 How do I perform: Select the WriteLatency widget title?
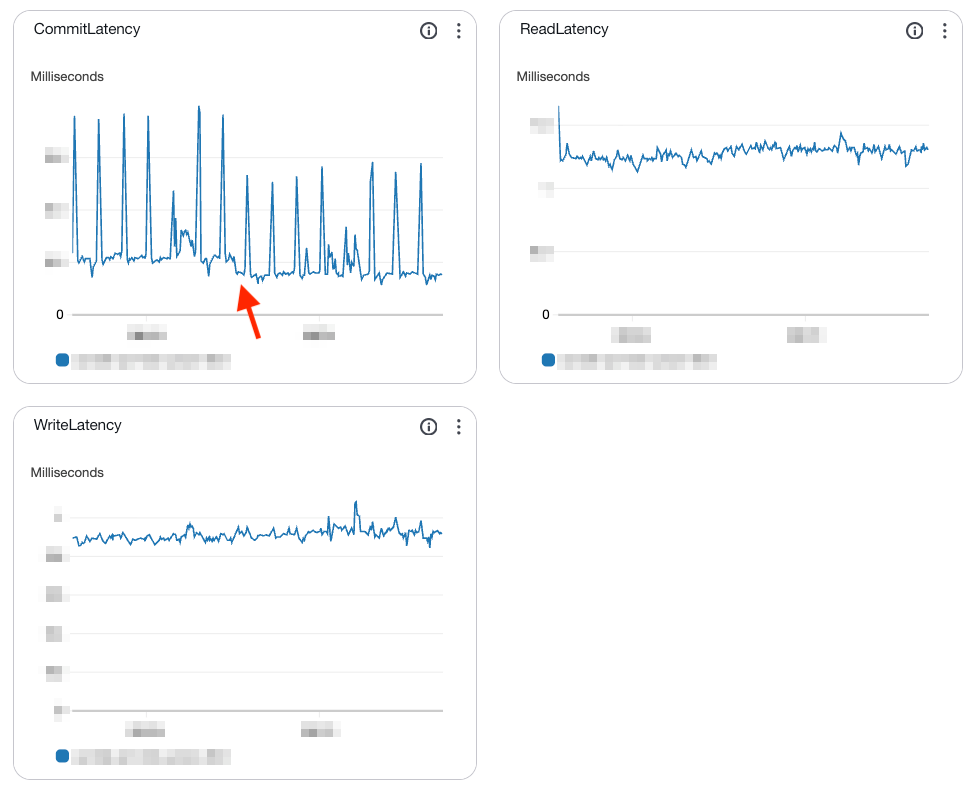[x=77, y=425]
